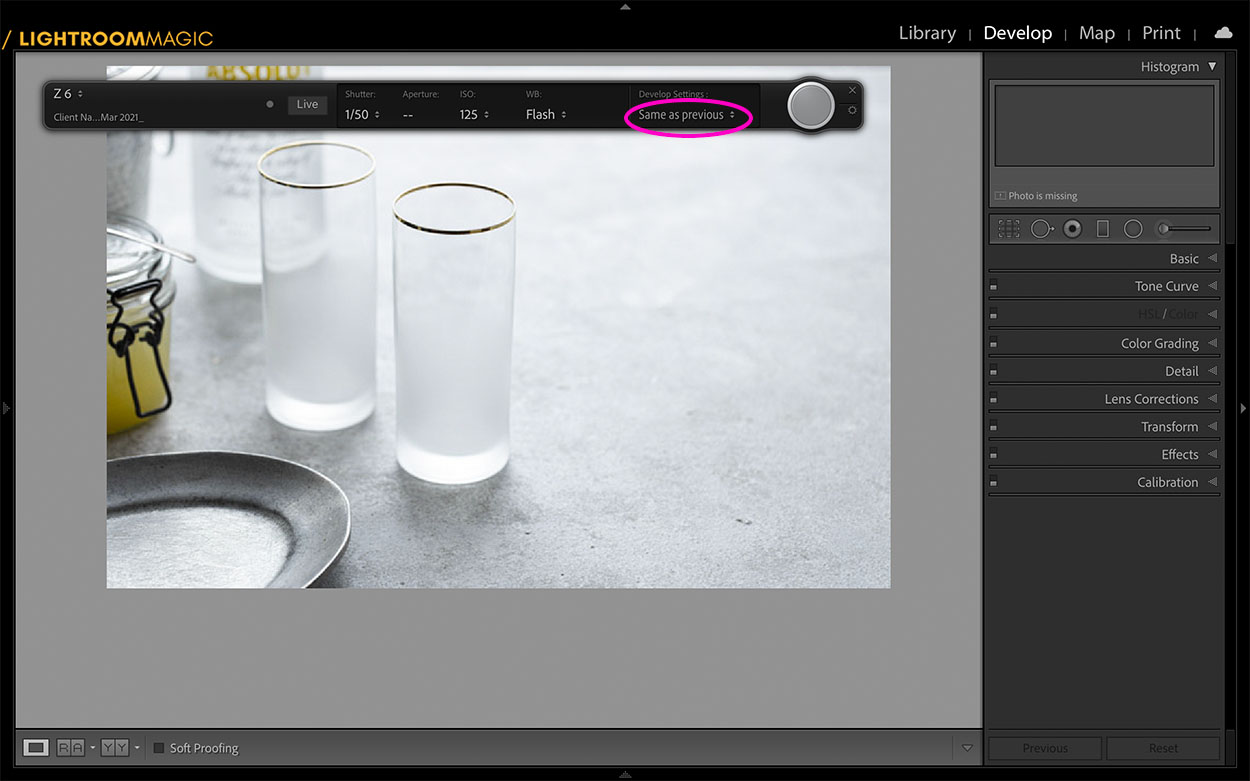This screenshot has height=781, width=1250.
Task: Select Before/After Y|Y view button
Action: tap(114, 747)
